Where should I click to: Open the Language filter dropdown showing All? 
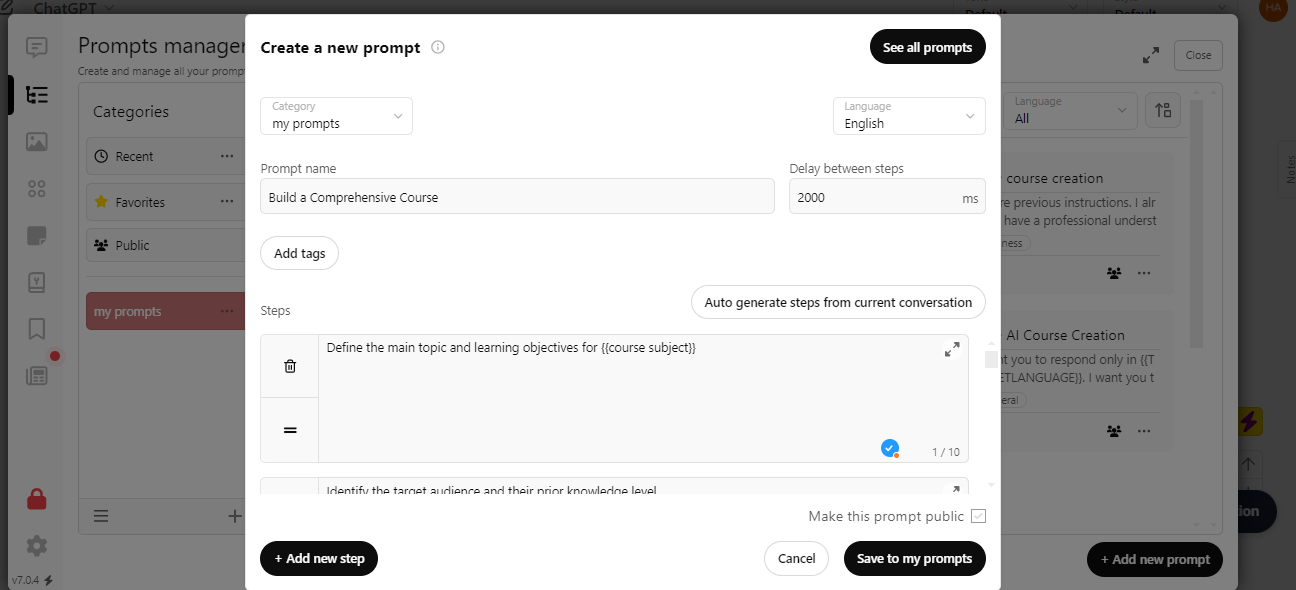point(1071,110)
